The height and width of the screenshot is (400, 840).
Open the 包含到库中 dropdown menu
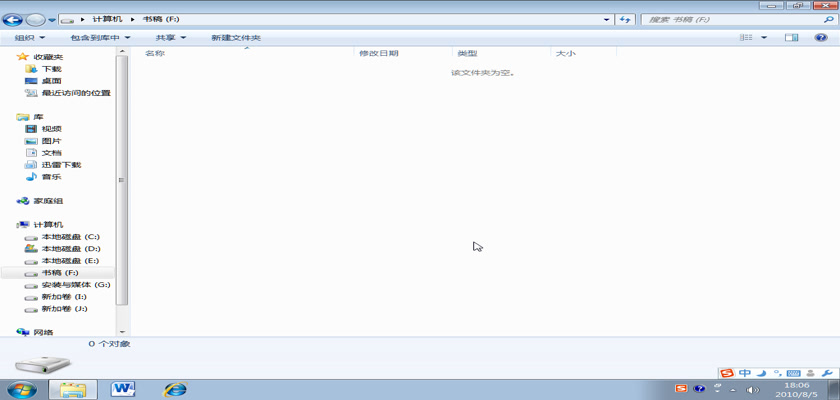click(100, 38)
